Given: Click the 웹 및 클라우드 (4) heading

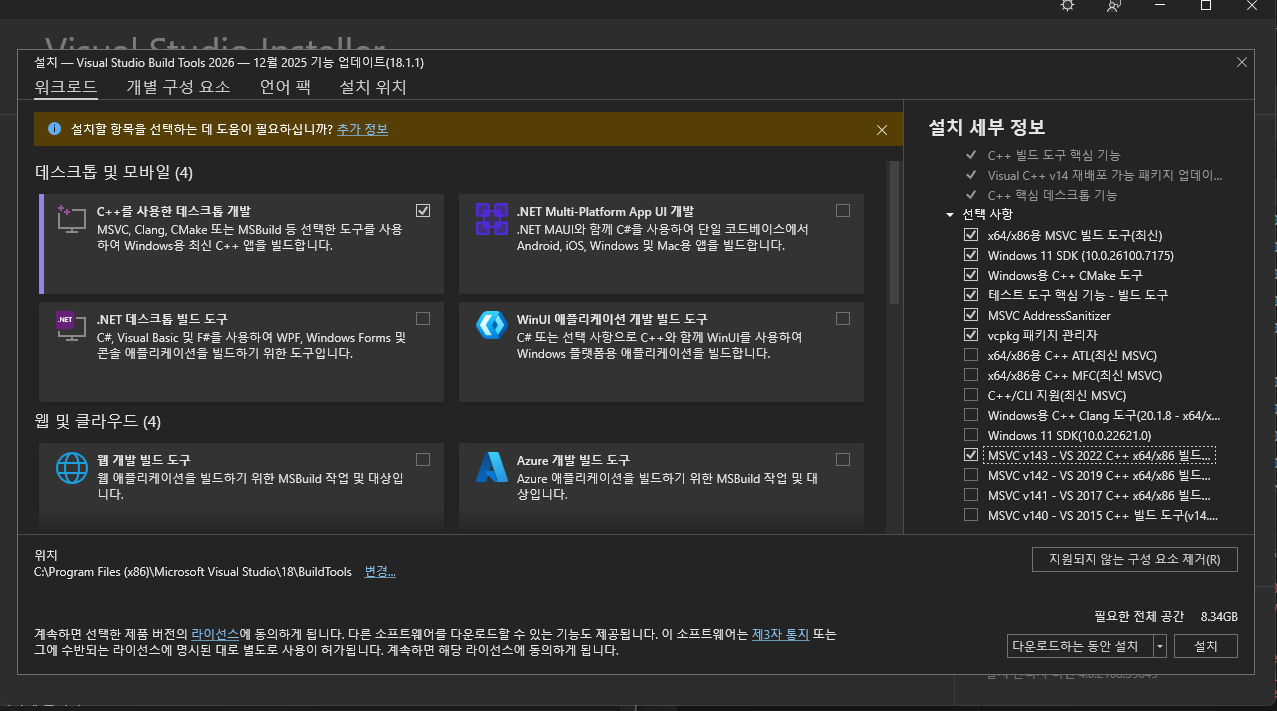Looking at the screenshot, I should pyautogui.click(x=98, y=421).
